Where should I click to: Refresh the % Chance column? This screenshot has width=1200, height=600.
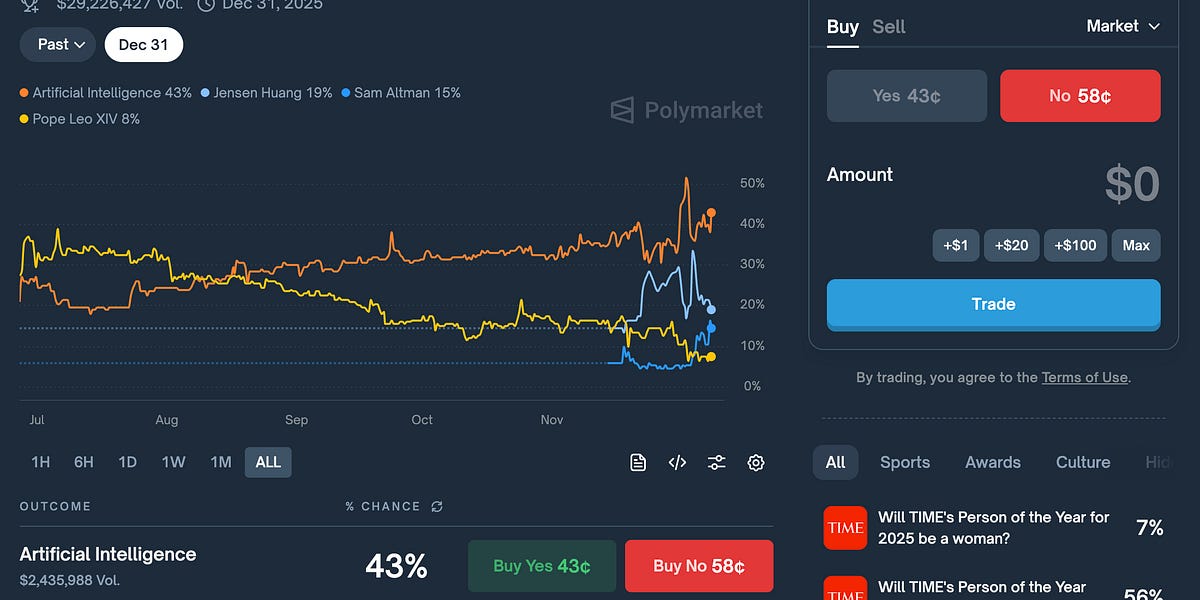click(x=437, y=506)
